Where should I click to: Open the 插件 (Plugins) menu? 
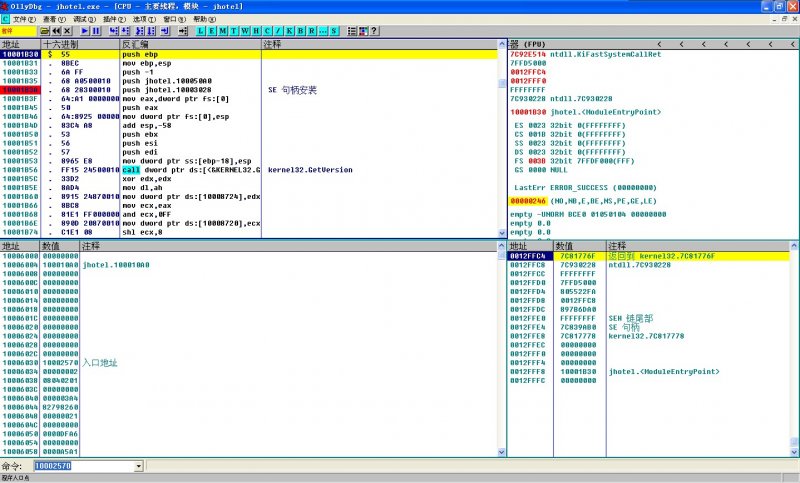click(112, 19)
